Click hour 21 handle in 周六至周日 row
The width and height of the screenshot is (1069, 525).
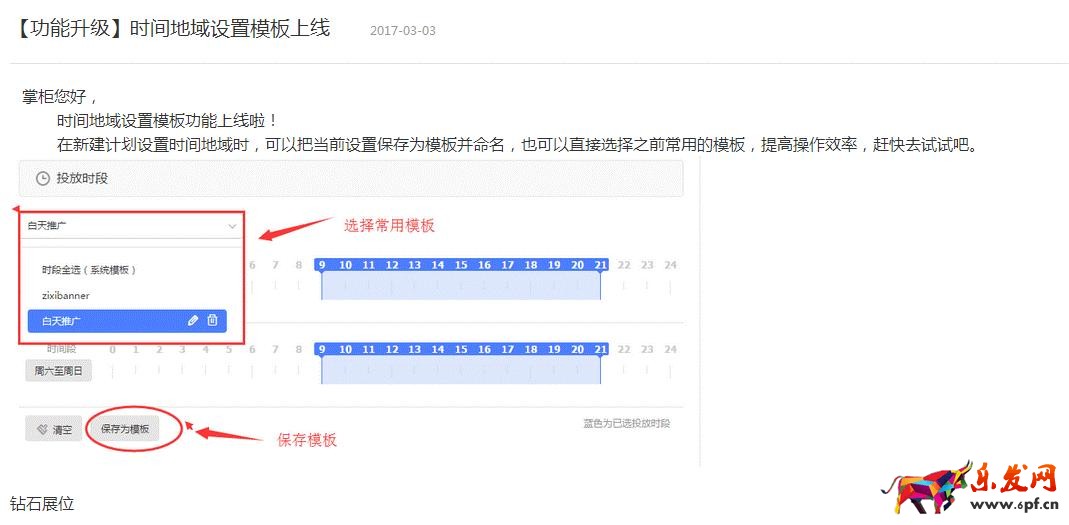[600, 350]
